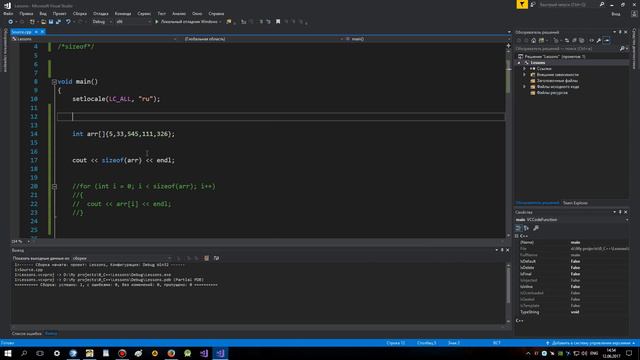Click the search magnifier in Solution Explorer
This screenshot has height=360, width=640.
[622, 49]
